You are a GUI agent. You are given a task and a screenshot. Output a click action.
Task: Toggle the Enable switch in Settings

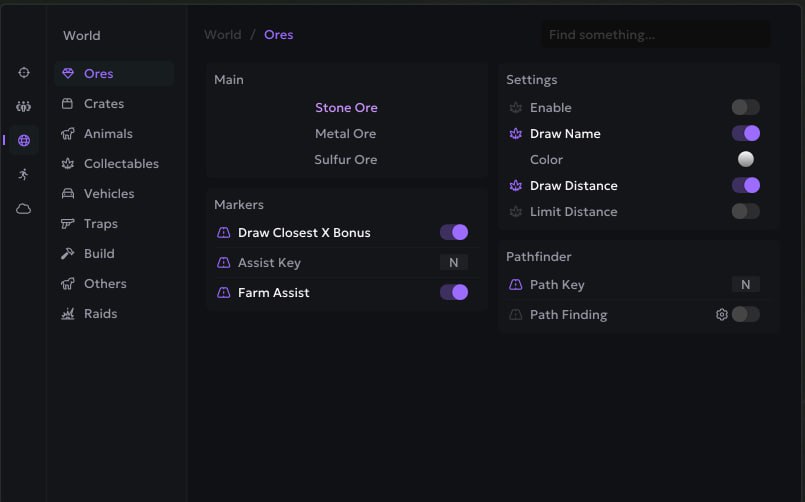(x=745, y=108)
